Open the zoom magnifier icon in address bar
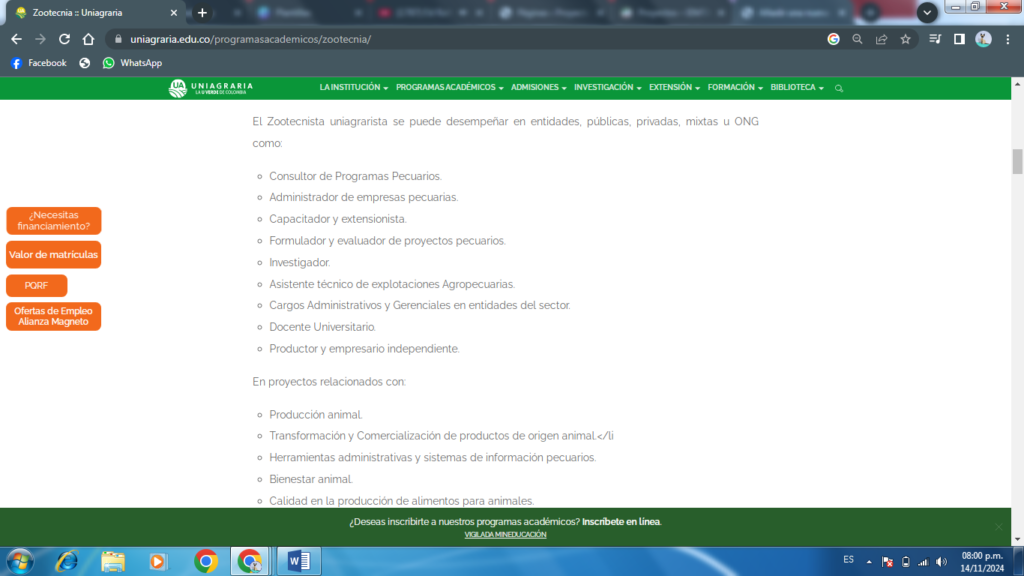This screenshot has width=1024, height=576. pyautogui.click(x=857, y=39)
